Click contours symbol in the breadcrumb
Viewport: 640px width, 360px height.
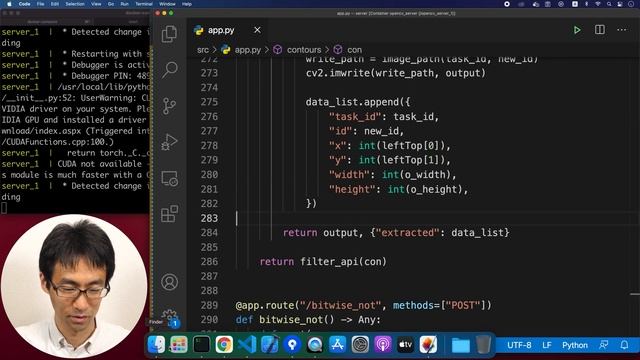click(x=304, y=50)
